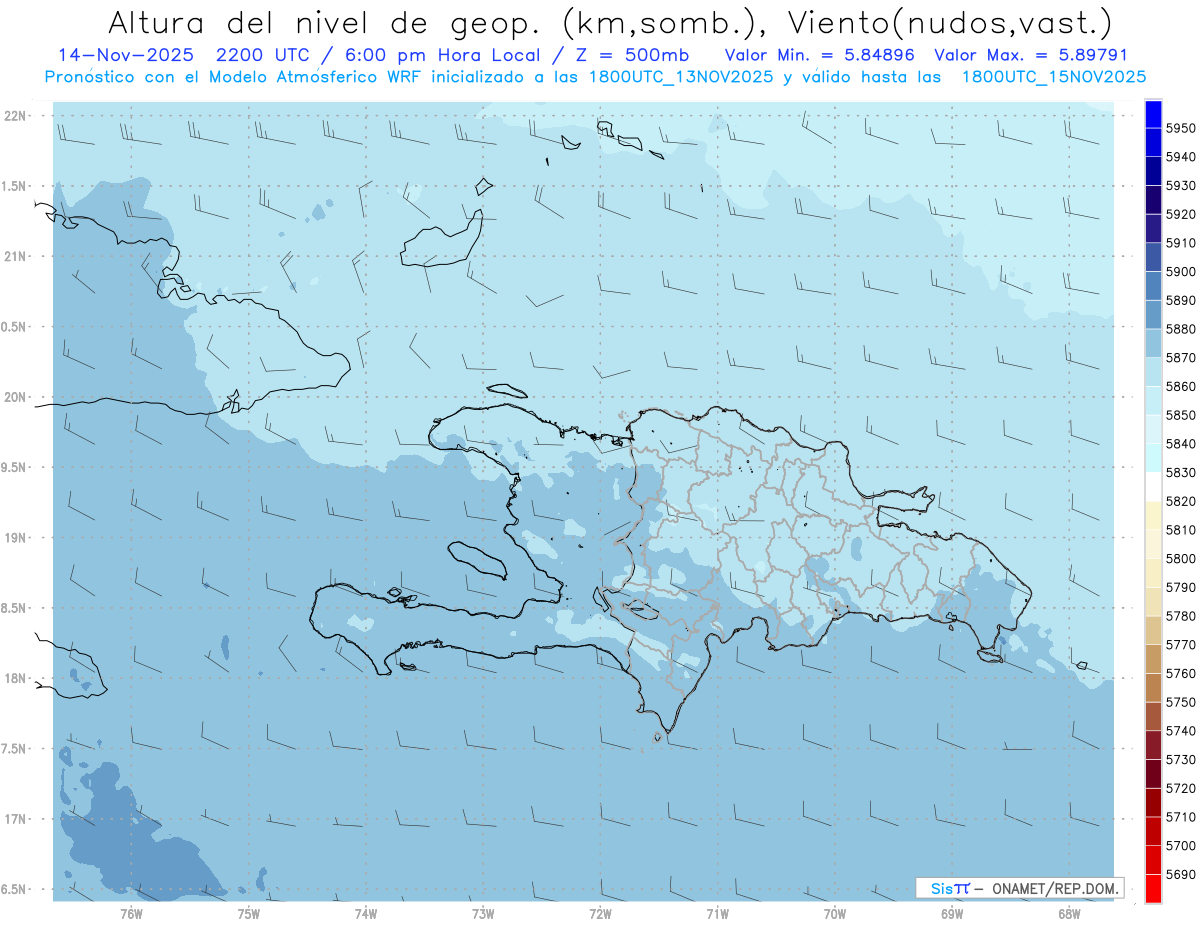Click the 5750 colorbar value
This screenshot has height=927, width=1200.
click(x=1180, y=703)
